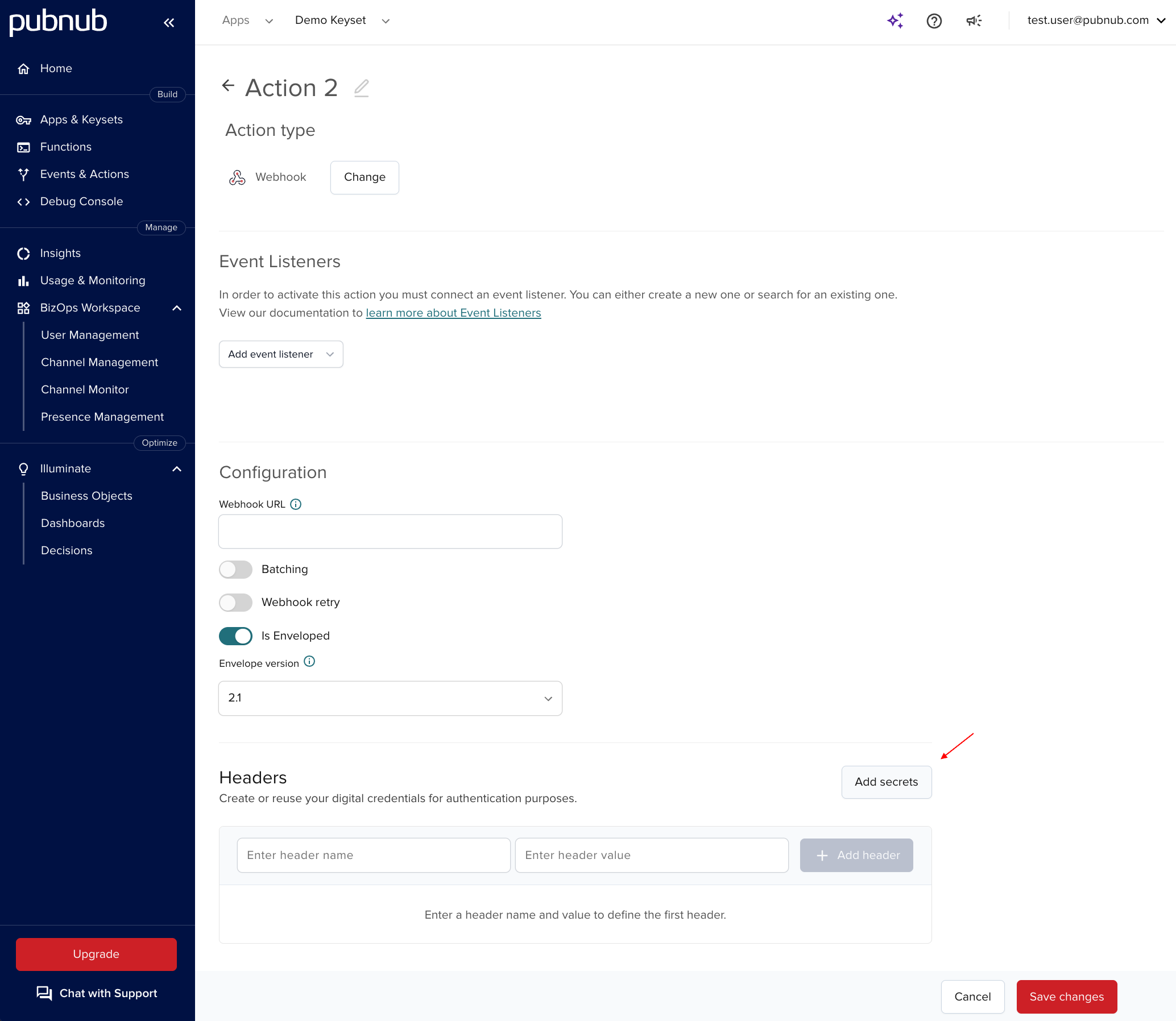Enable the Batching toggle
Viewport: 1176px width, 1021px height.
click(235, 569)
